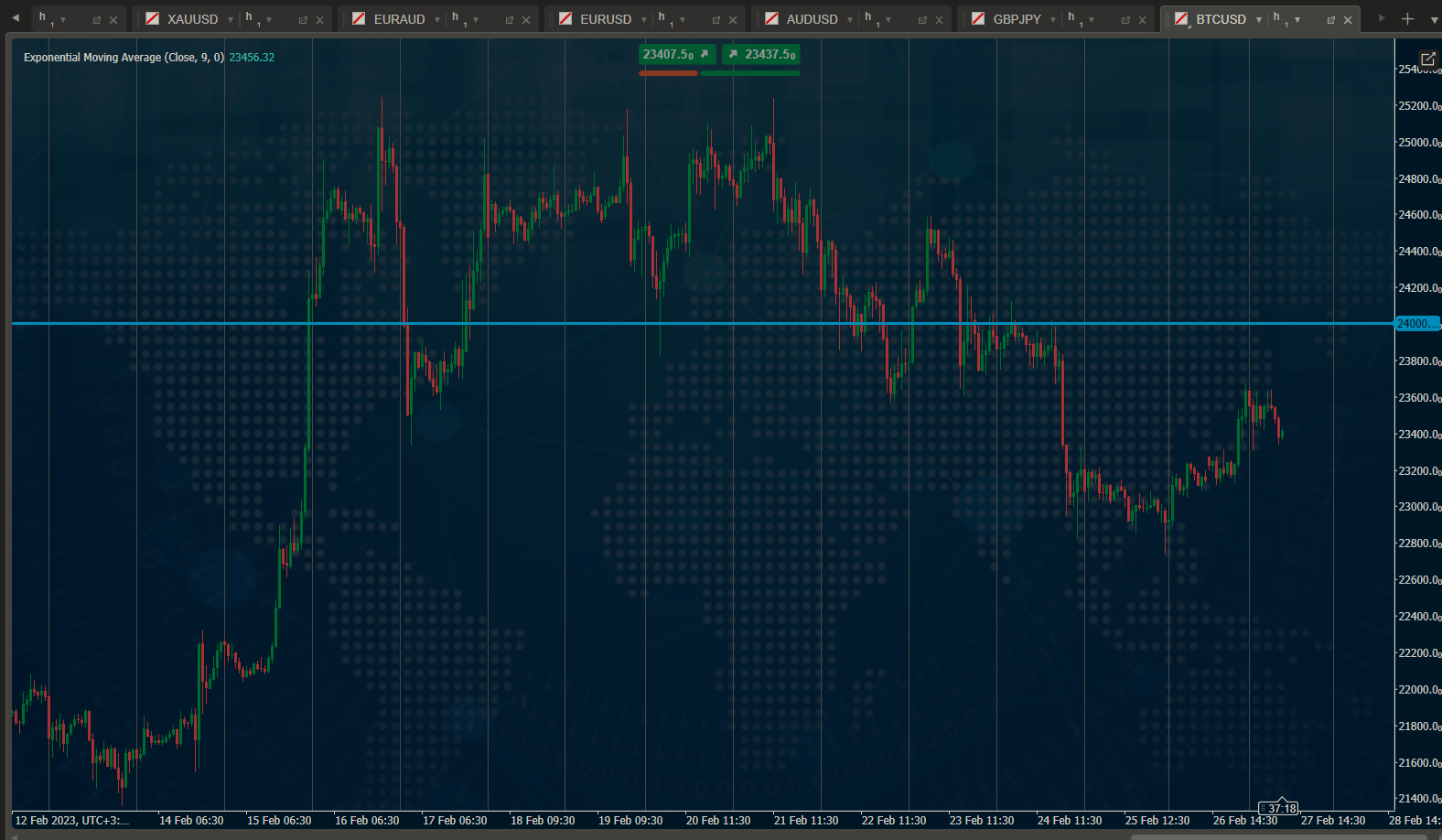Select the Exponential Moving Average indicator label
Screen dimensions: 1442x840
coord(124,57)
